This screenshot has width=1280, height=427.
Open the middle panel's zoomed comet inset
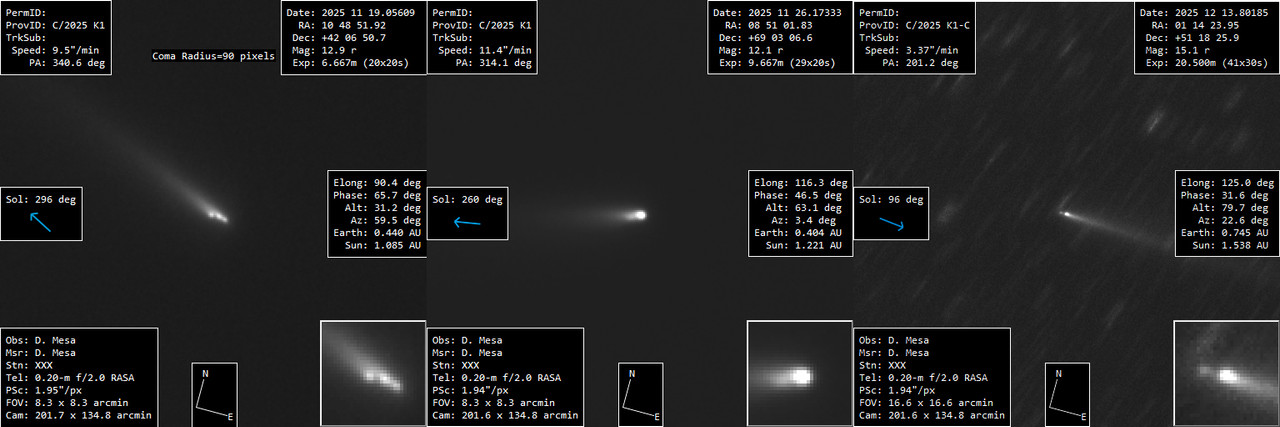[x=799, y=373]
